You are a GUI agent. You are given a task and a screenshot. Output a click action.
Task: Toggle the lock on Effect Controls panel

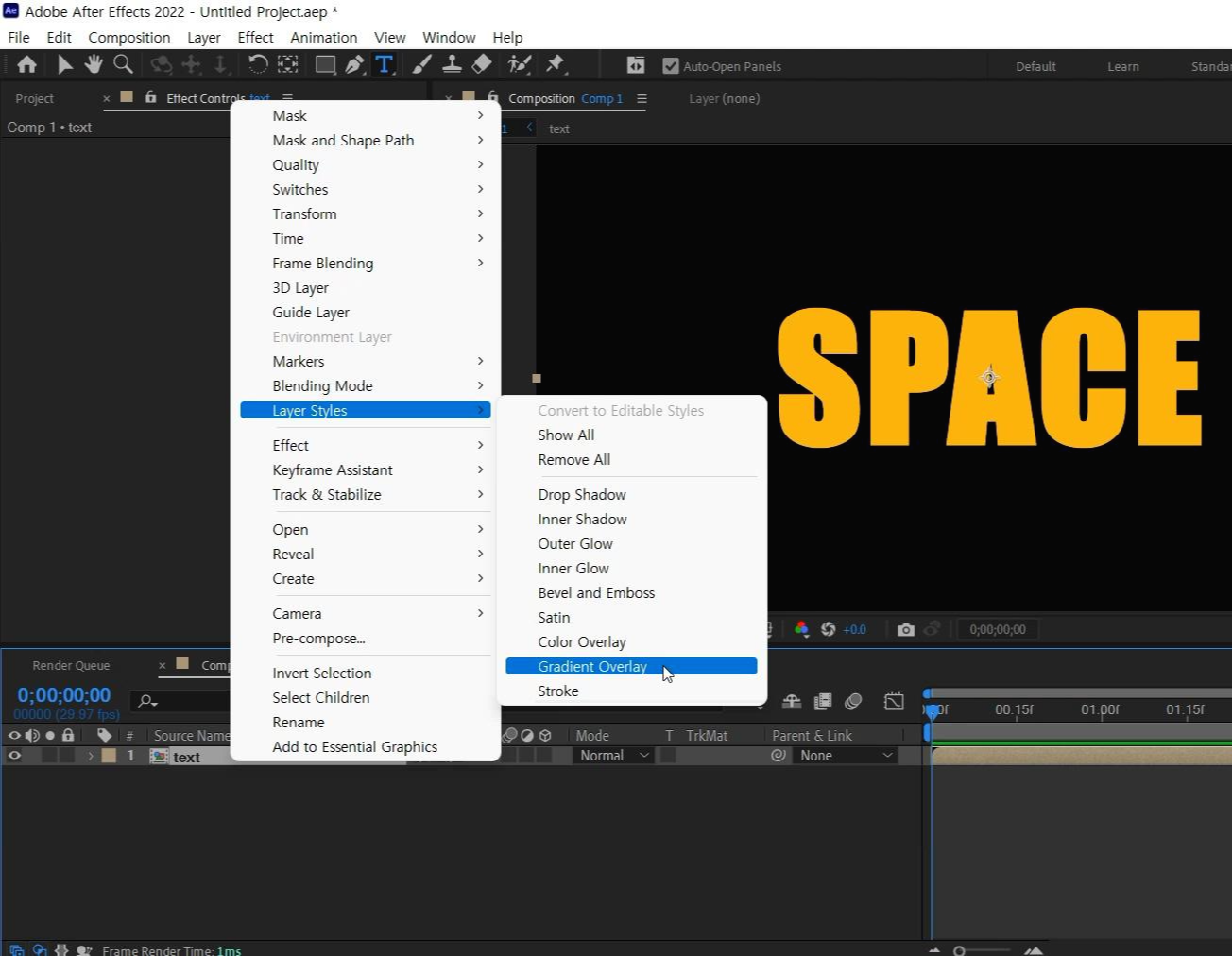point(151,97)
